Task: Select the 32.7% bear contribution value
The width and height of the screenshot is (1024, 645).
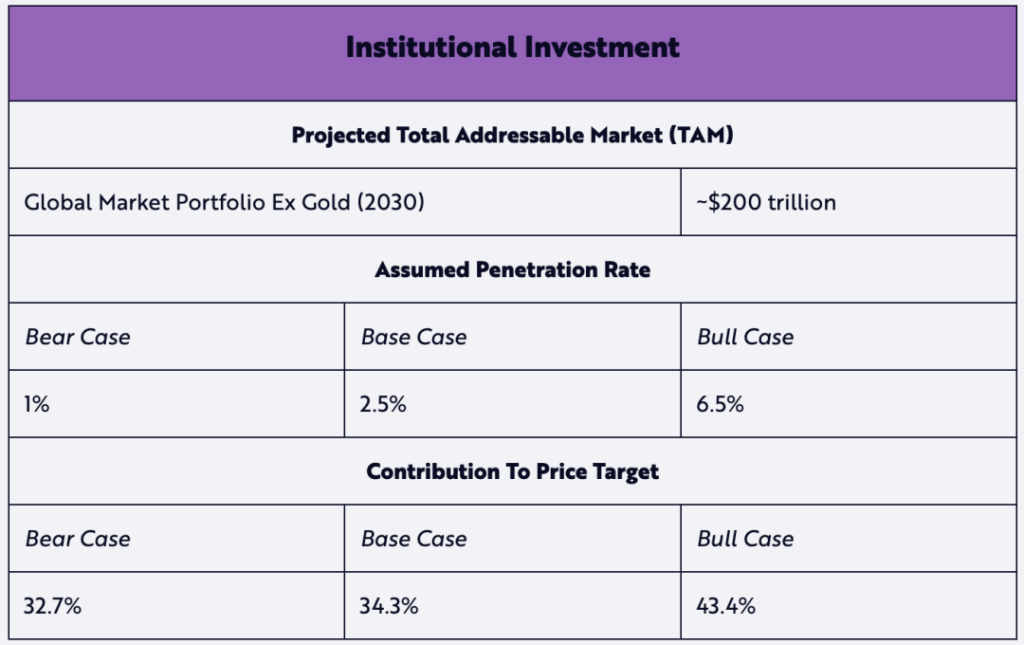Action: click(x=53, y=605)
